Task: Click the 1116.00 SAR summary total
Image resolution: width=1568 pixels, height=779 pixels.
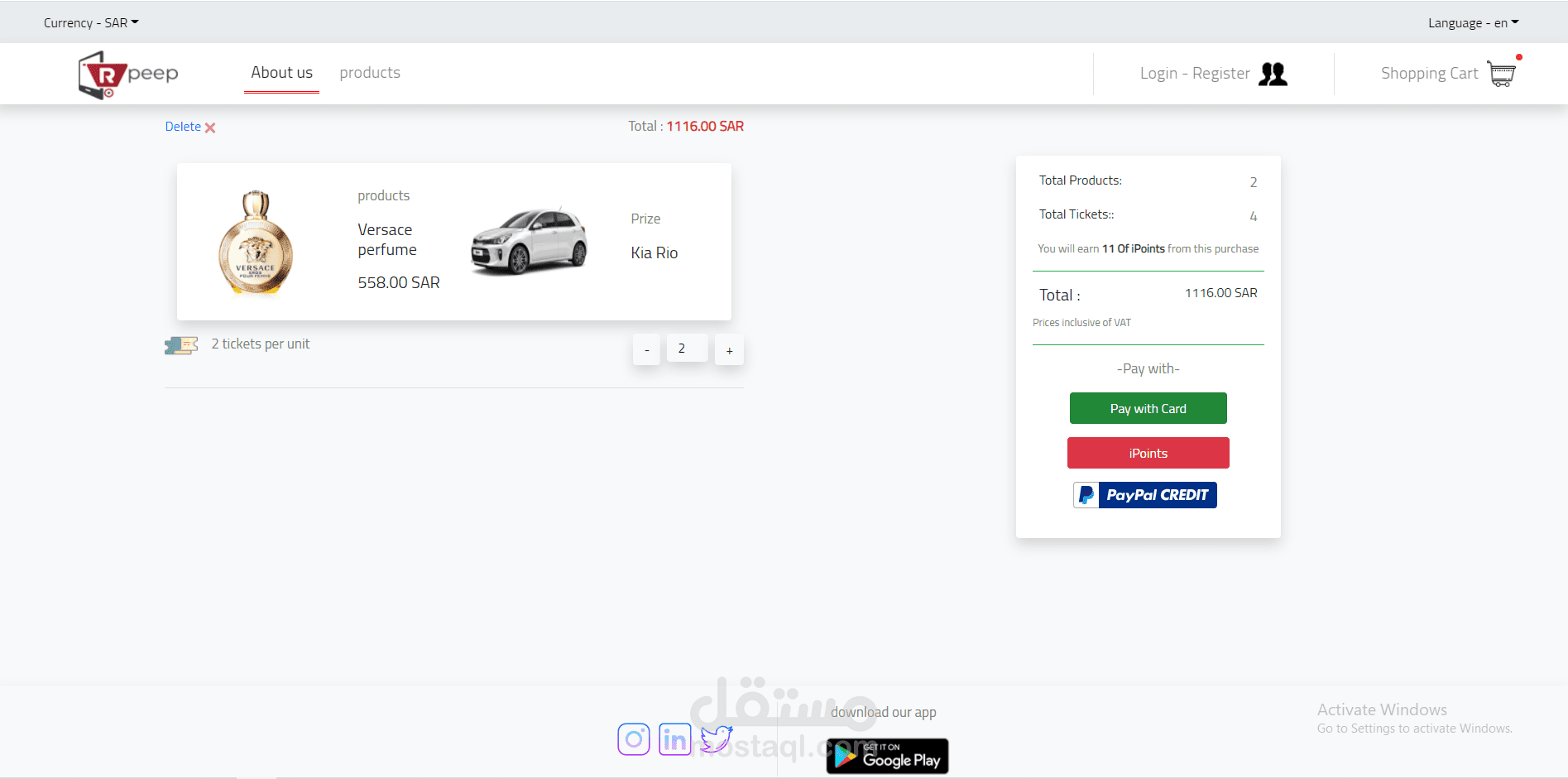Action: pos(1221,293)
